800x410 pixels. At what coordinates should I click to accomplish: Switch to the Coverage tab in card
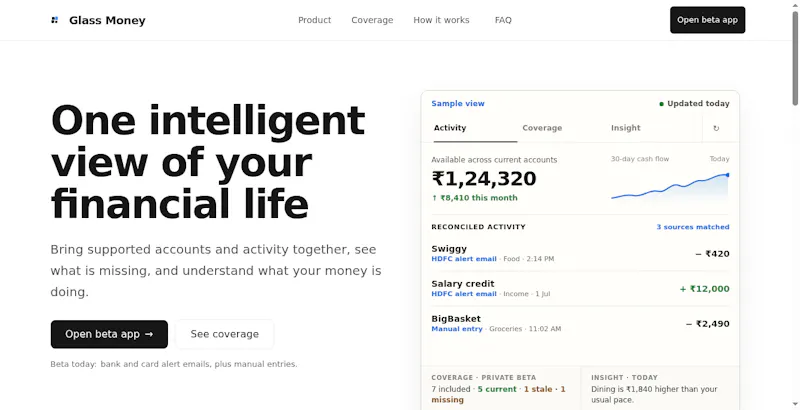542,129
